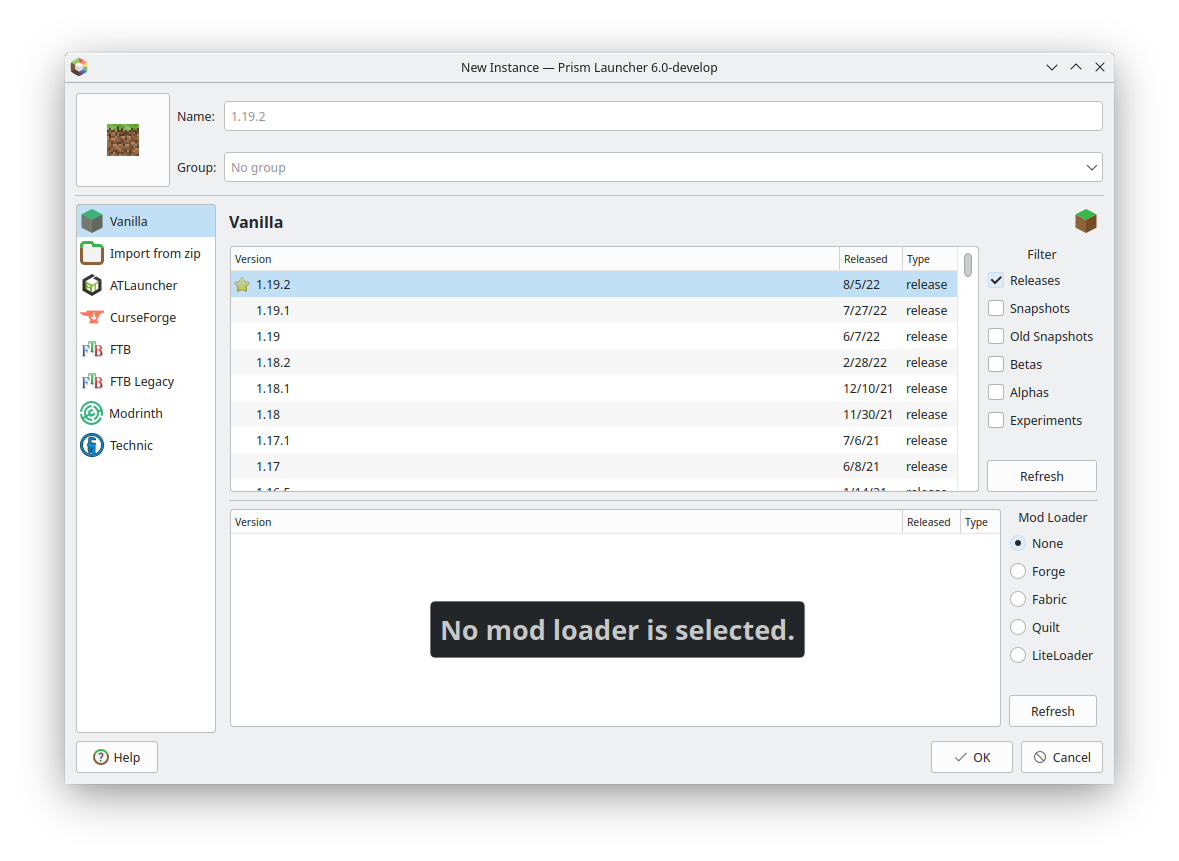Select the Fabric mod loader
The image size is (1179, 861).
pyautogui.click(x=1018, y=599)
